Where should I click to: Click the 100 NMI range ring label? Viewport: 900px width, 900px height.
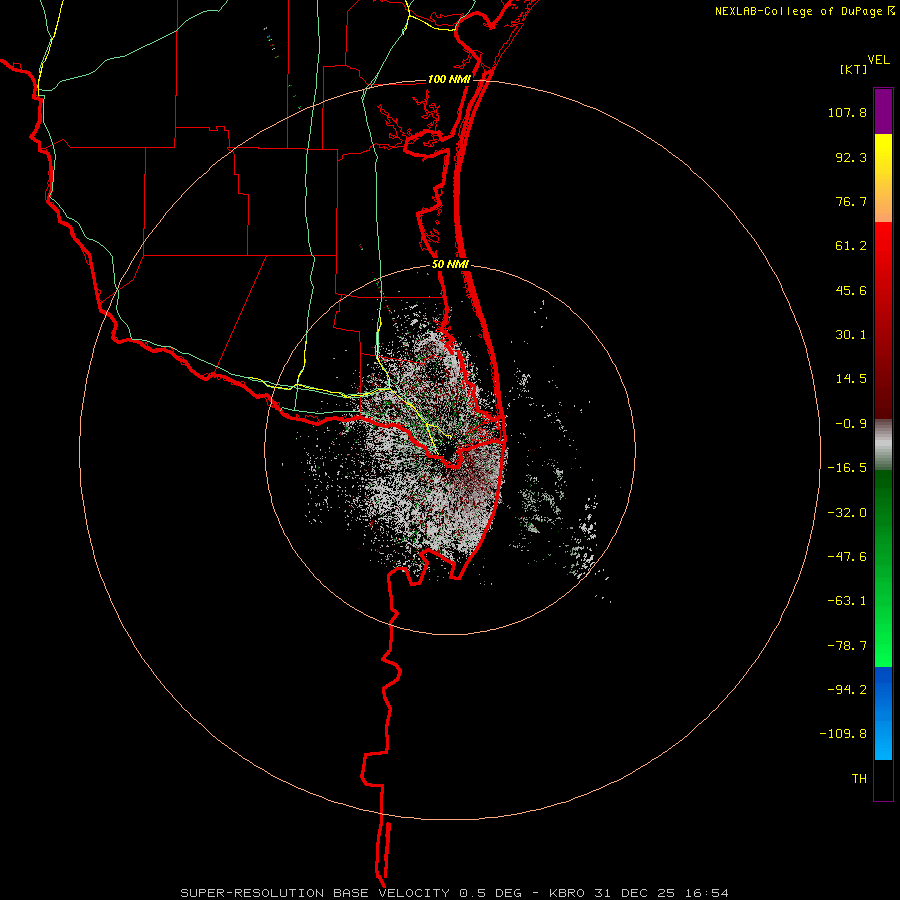click(x=449, y=79)
